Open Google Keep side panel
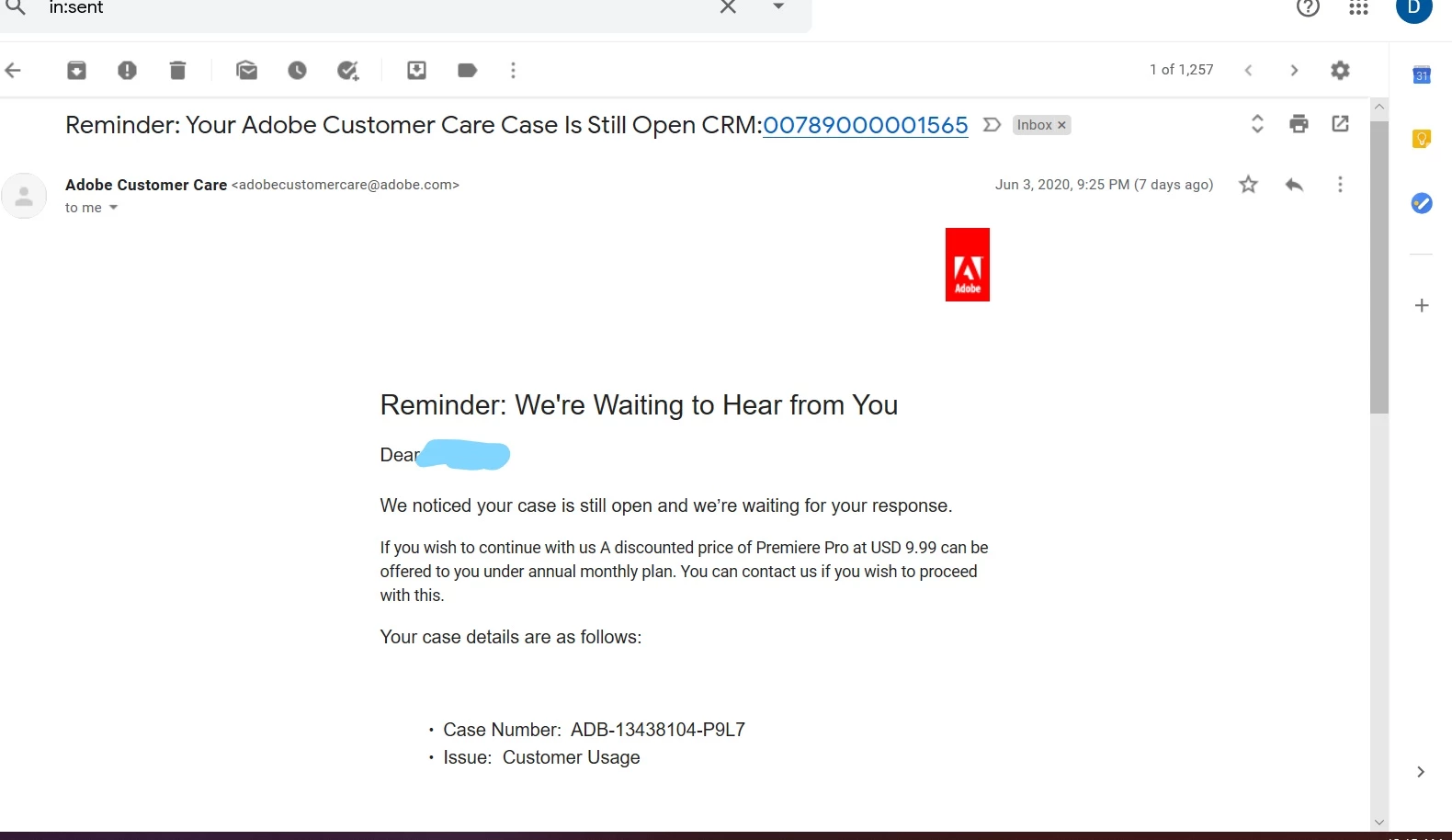 (1422, 139)
